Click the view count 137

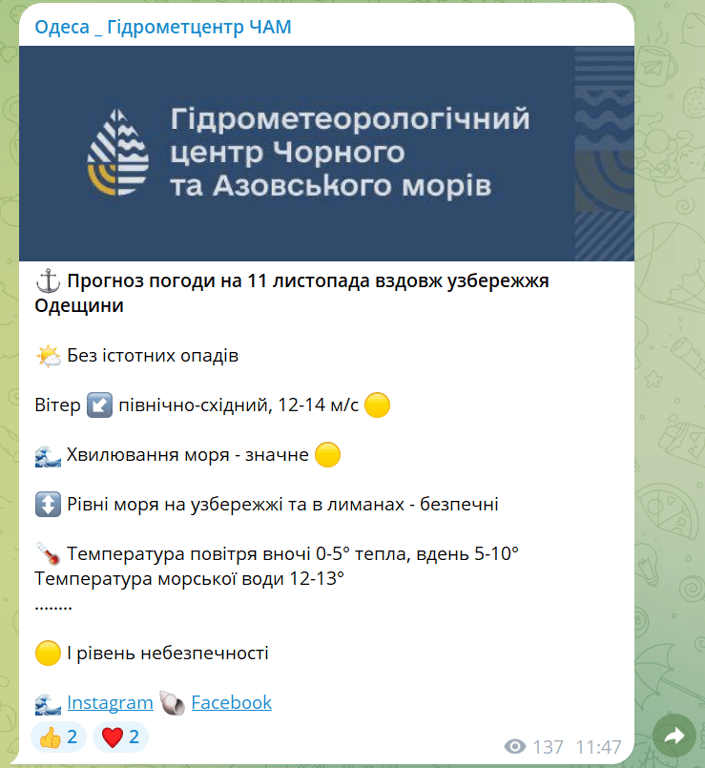click(x=548, y=747)
